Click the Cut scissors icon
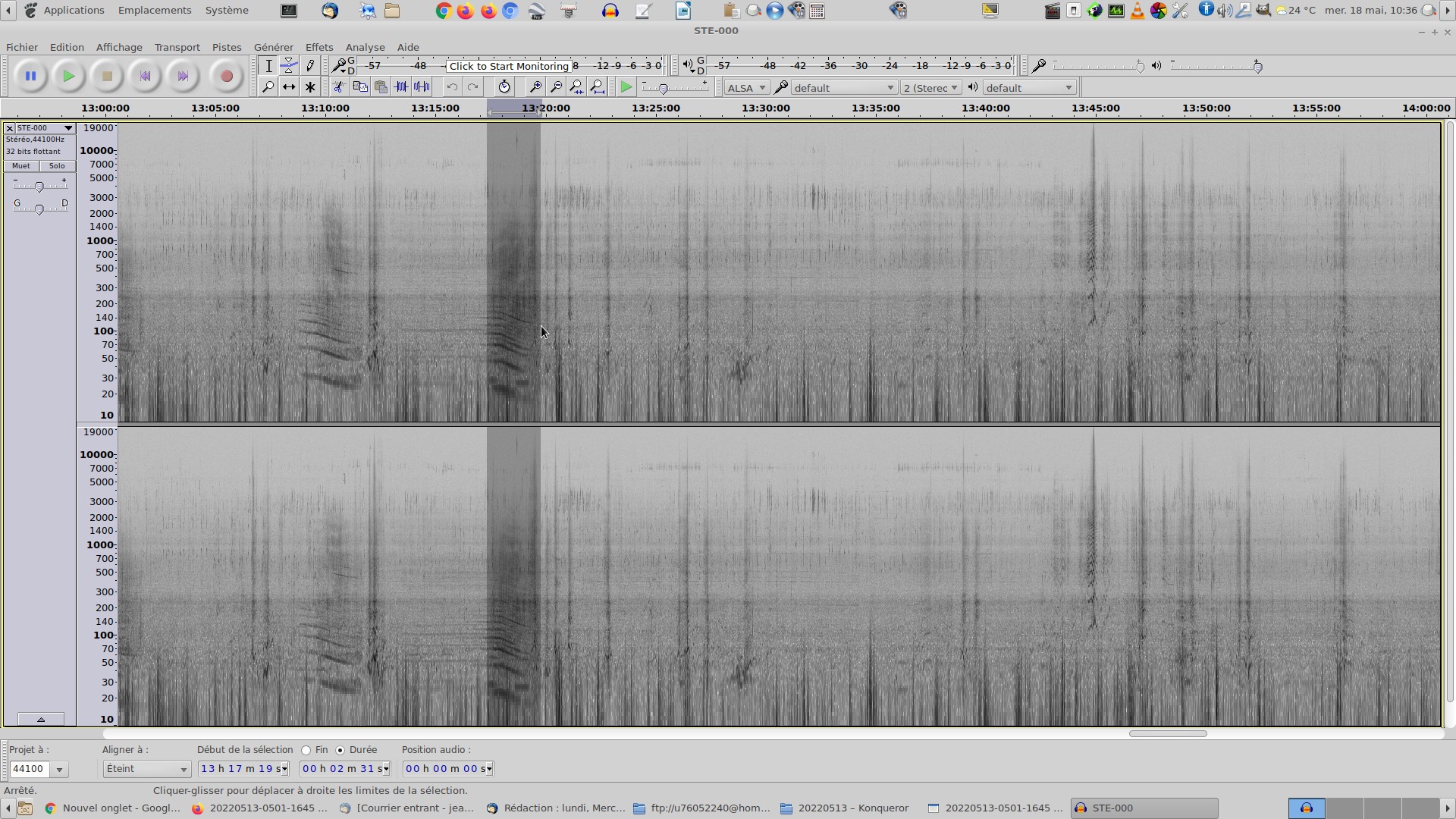This screenshot has height=819, width=1456. click(x=339, y=87)
